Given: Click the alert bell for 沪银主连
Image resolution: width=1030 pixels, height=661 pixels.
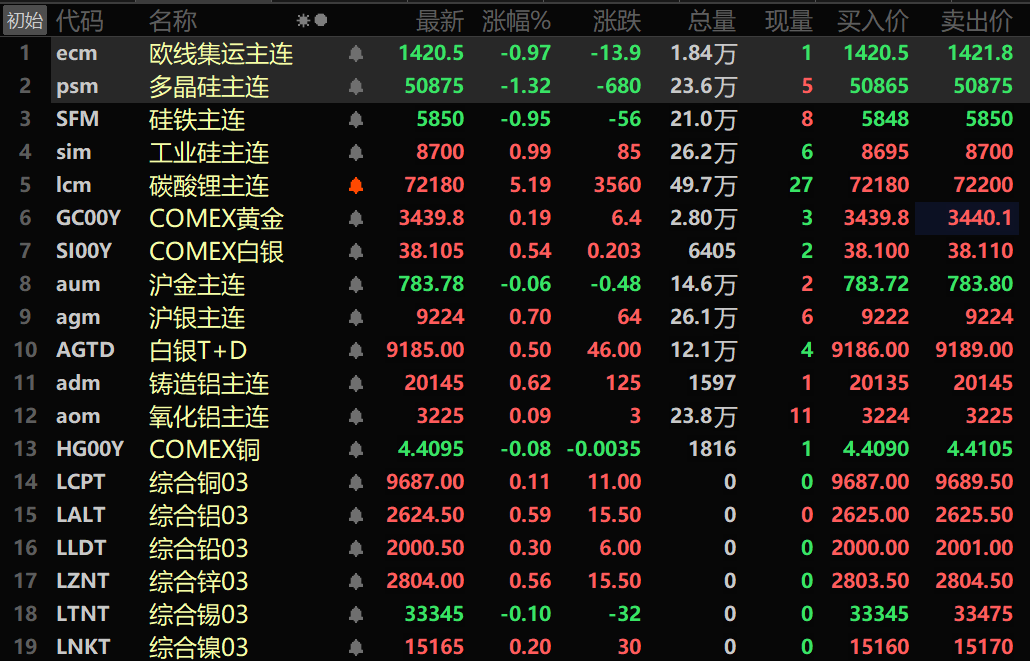Looking at the screenshot, I should click(x=356, y=318).
